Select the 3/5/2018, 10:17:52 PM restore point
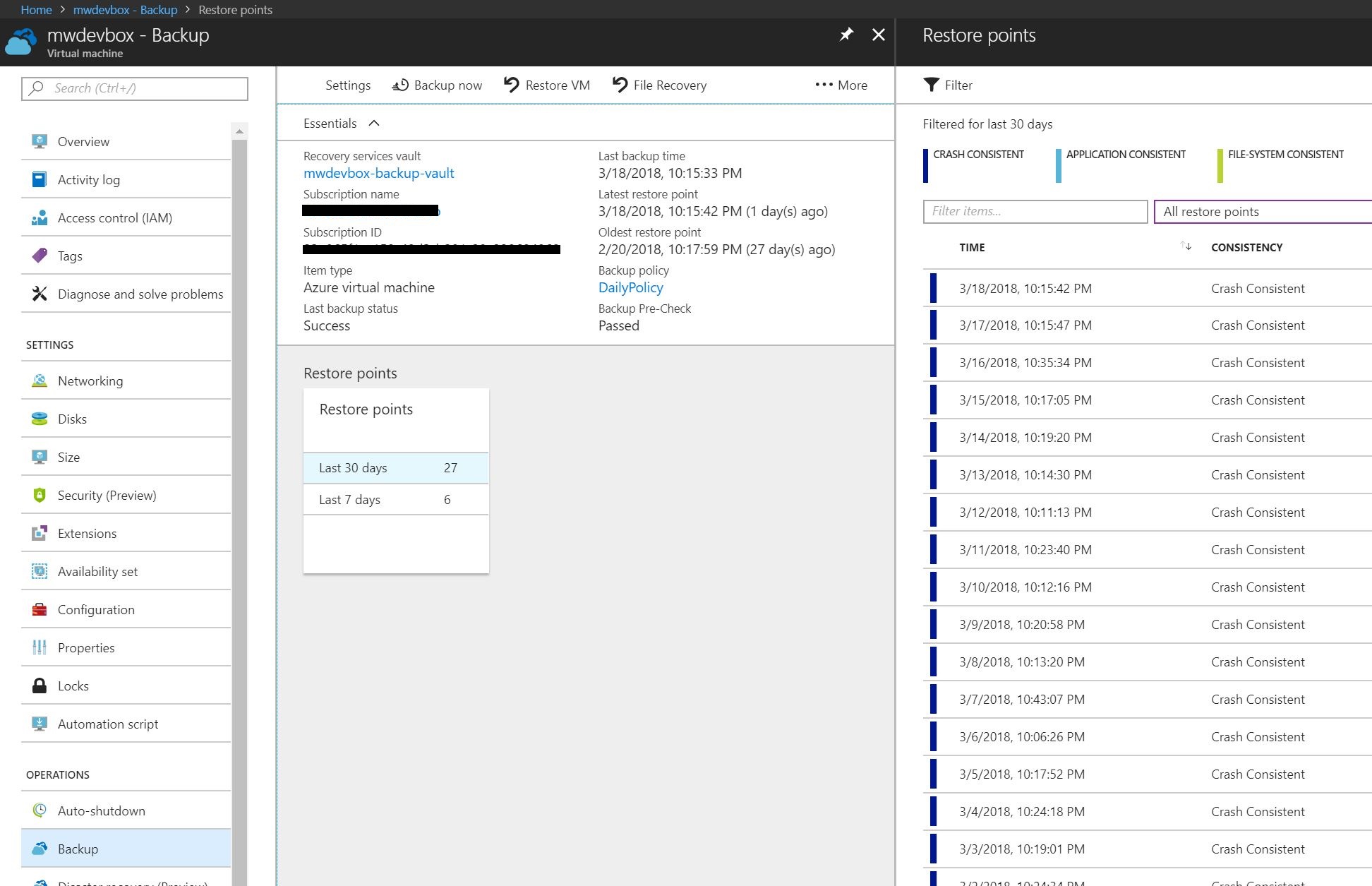Viewport: 1372px width, 886px height. (1147, 774)
